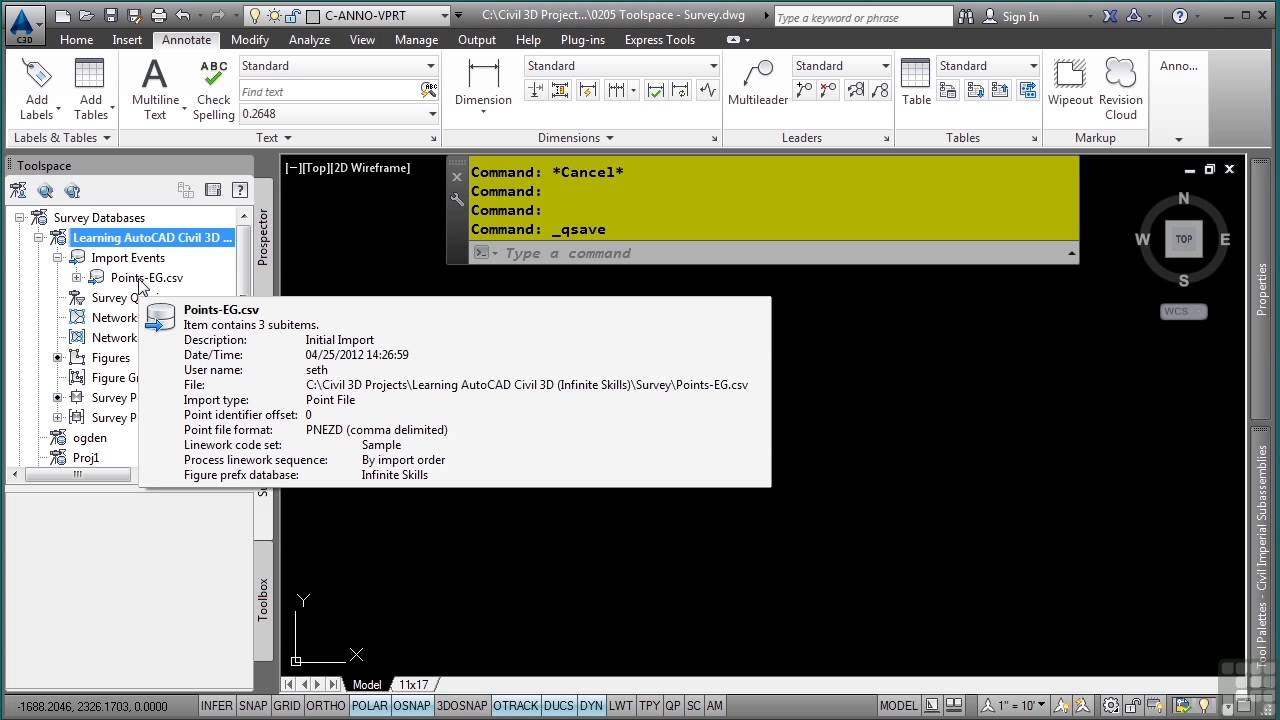1280x720 pixels.
Task: Click the workspace switching gear icon
Action: click(x=1110, y=706)
